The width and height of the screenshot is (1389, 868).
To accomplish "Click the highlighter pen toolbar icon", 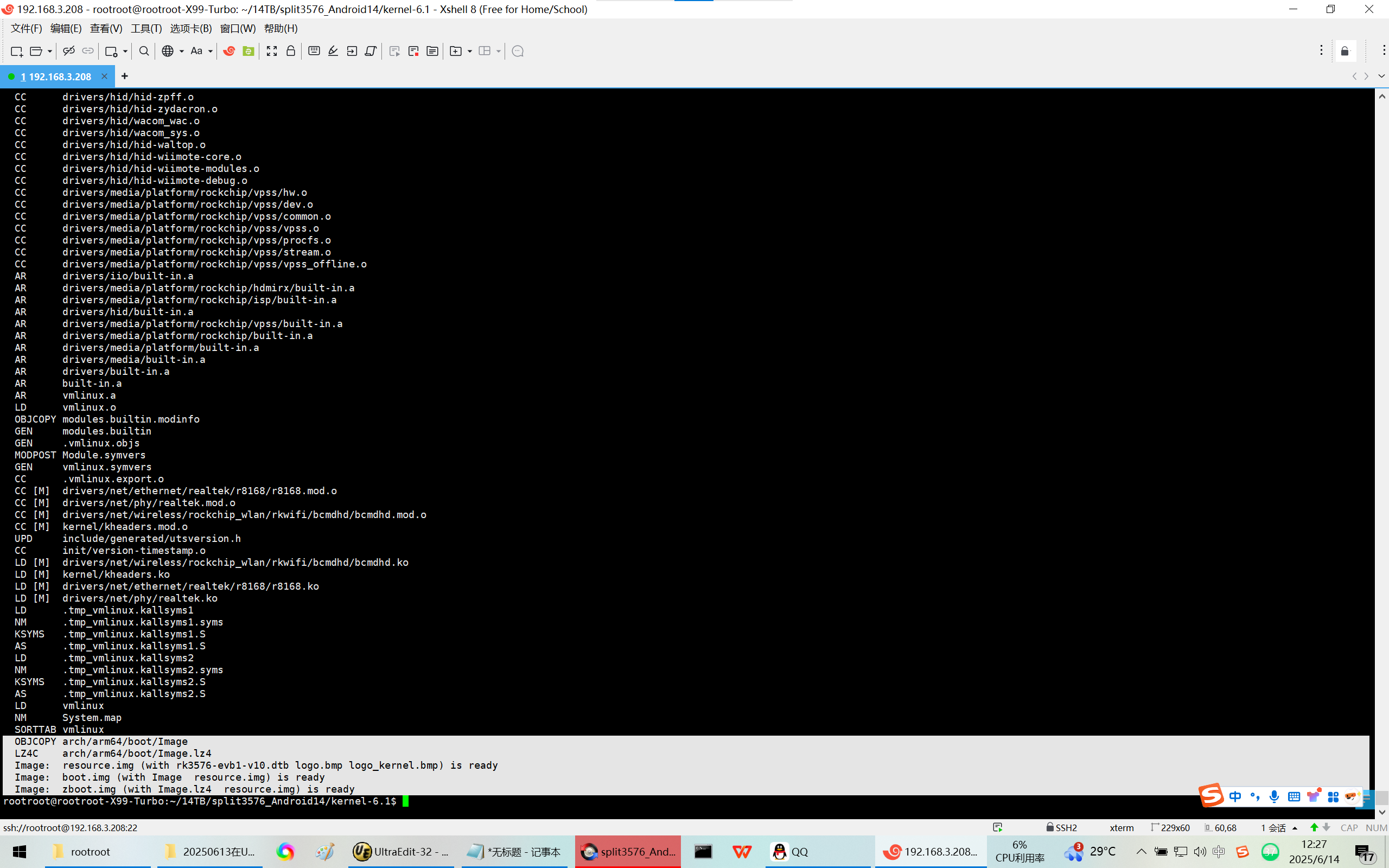I will tap(333, 51).
